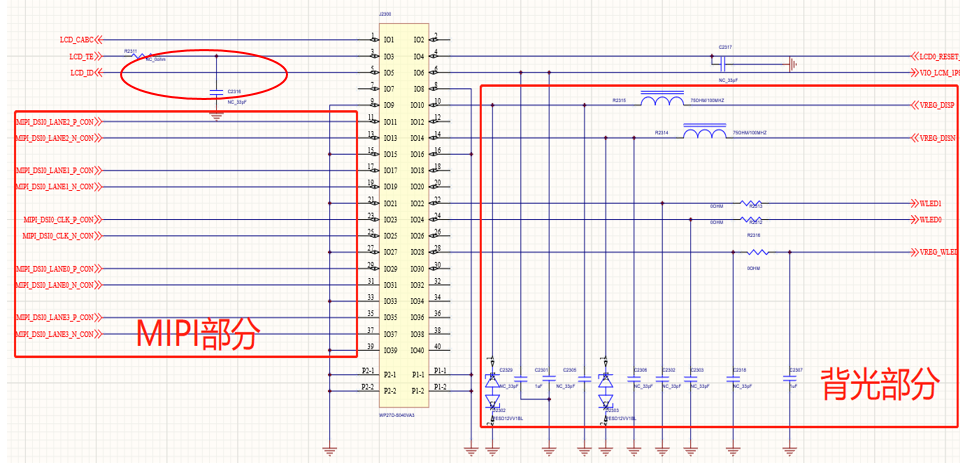Click the MIPI_DSI0_LANE1_N_CON net label

coord(55,186)
